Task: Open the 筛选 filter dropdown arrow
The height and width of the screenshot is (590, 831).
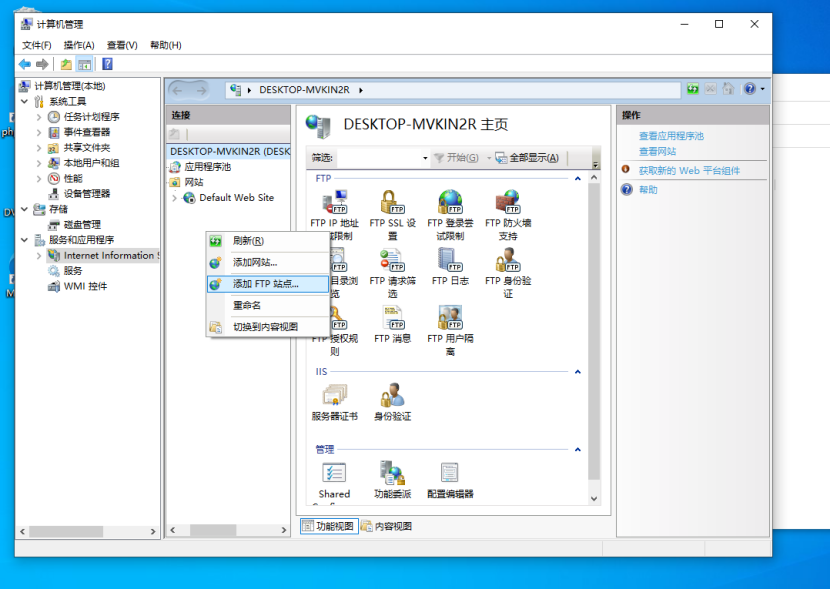Action: 425,158
